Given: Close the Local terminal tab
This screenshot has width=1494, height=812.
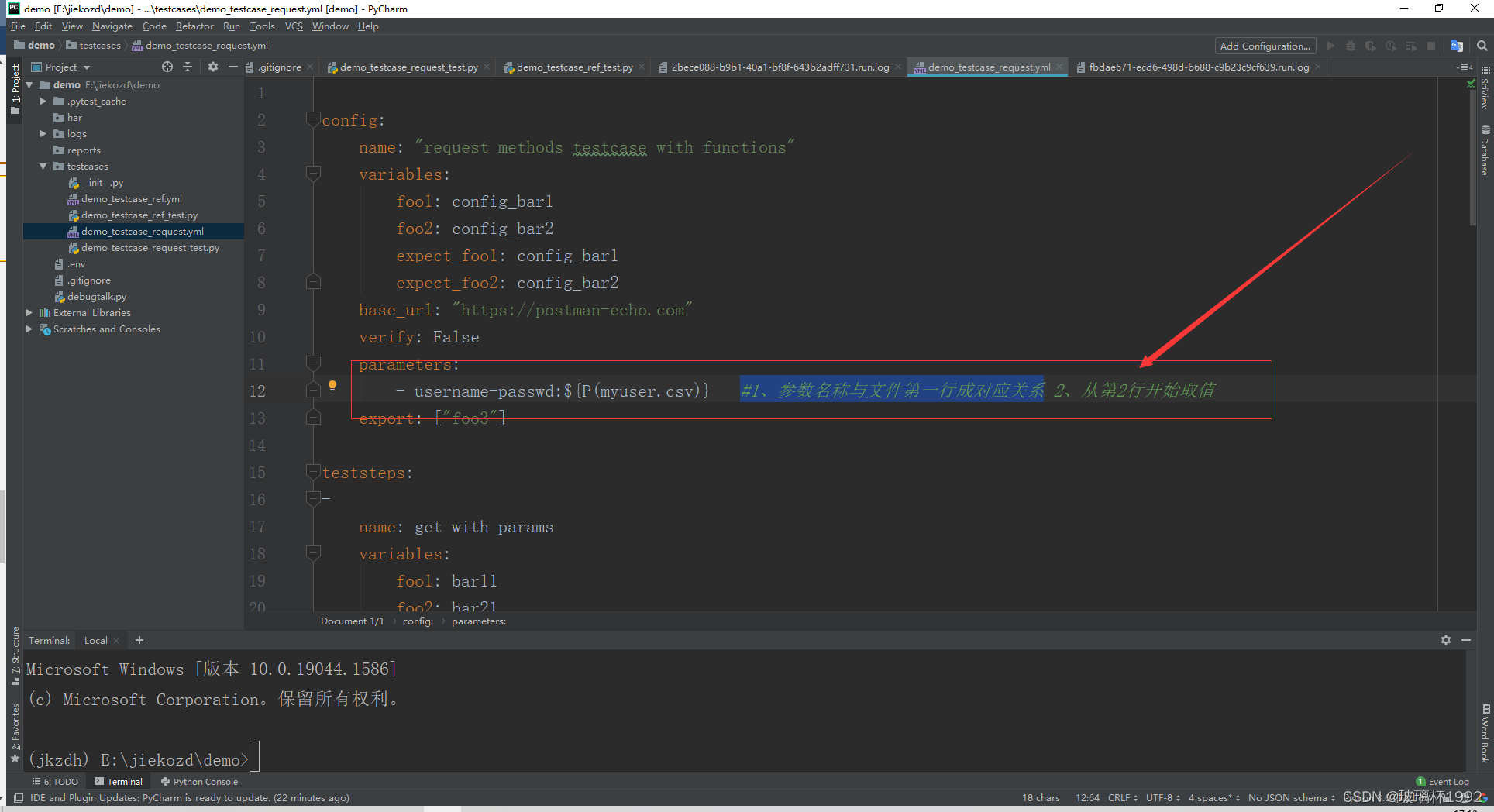Looking at the screenshot, I should coord(116,641).
